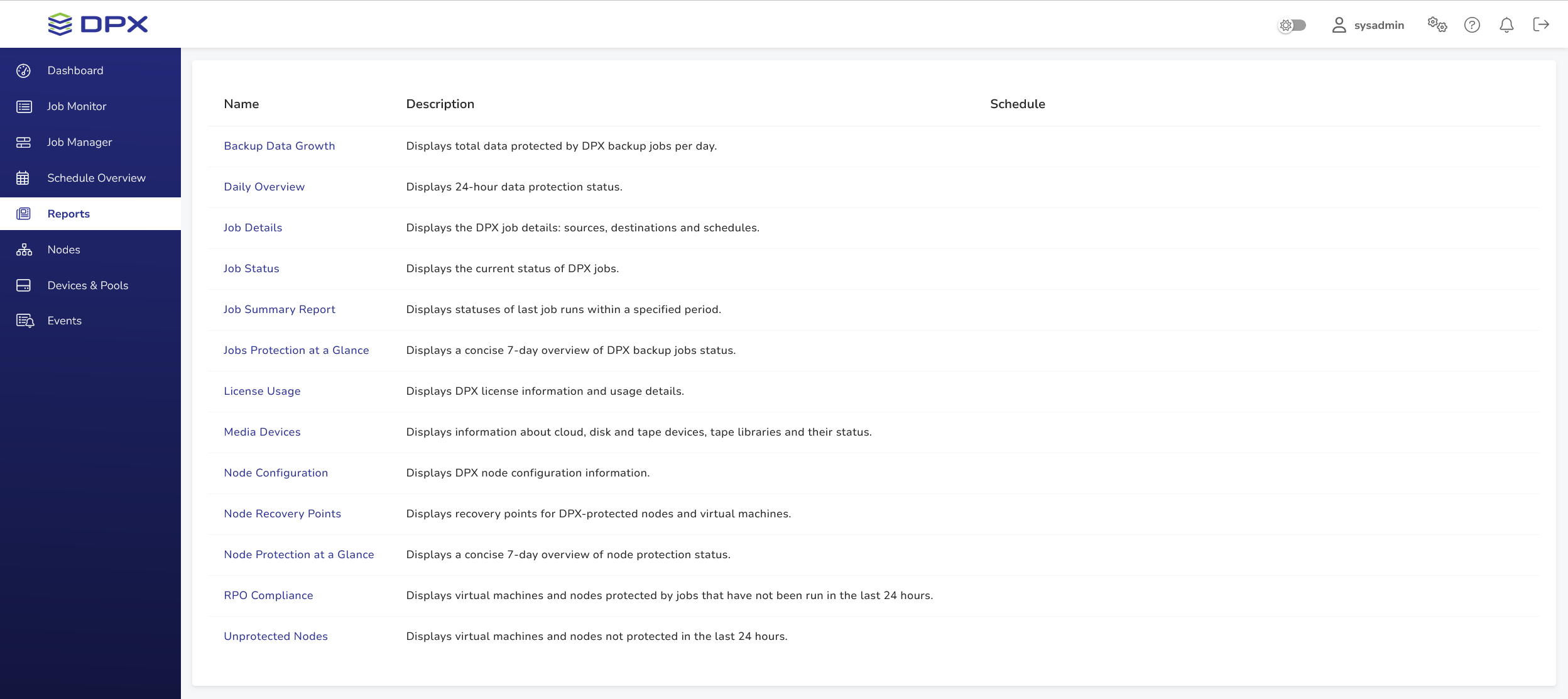Open the Backup Data Growth report

click(279, 146)
